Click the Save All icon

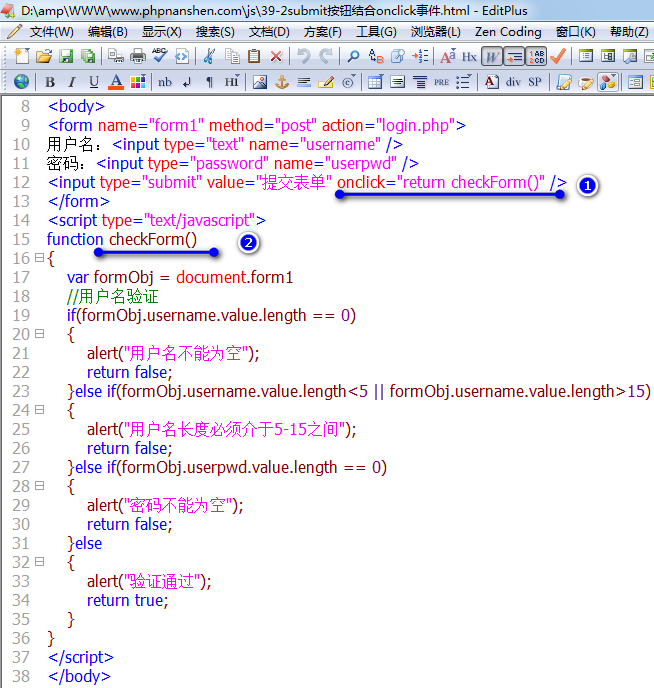pos(88,56)
